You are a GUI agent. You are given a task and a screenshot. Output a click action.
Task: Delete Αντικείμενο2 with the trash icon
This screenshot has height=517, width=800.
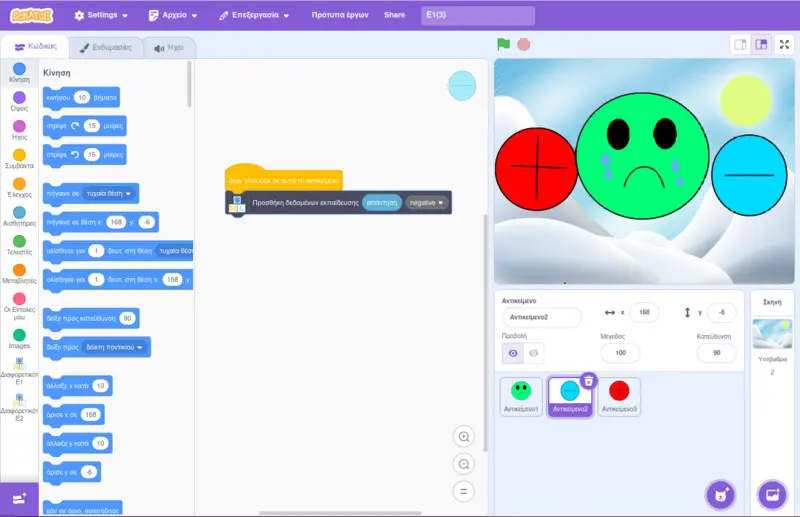click(x=589, y=380)
